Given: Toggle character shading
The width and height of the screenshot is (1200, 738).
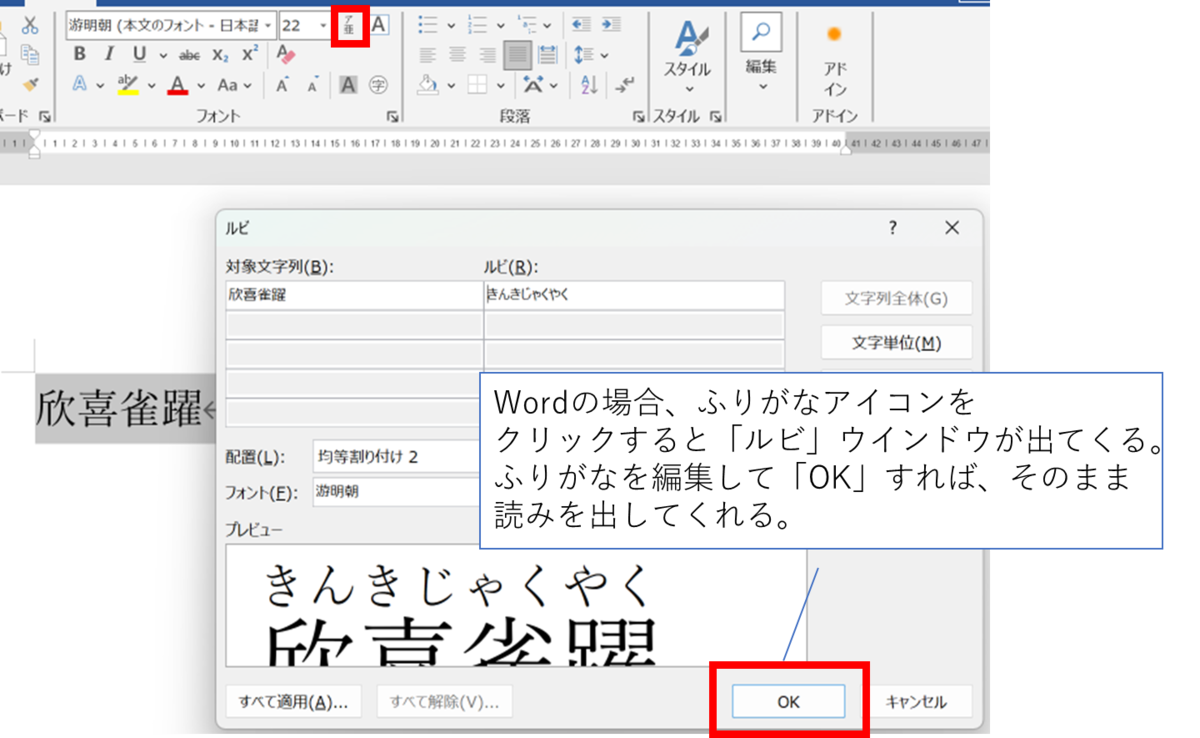Looking at the screenshot, I should click(348, 86).
